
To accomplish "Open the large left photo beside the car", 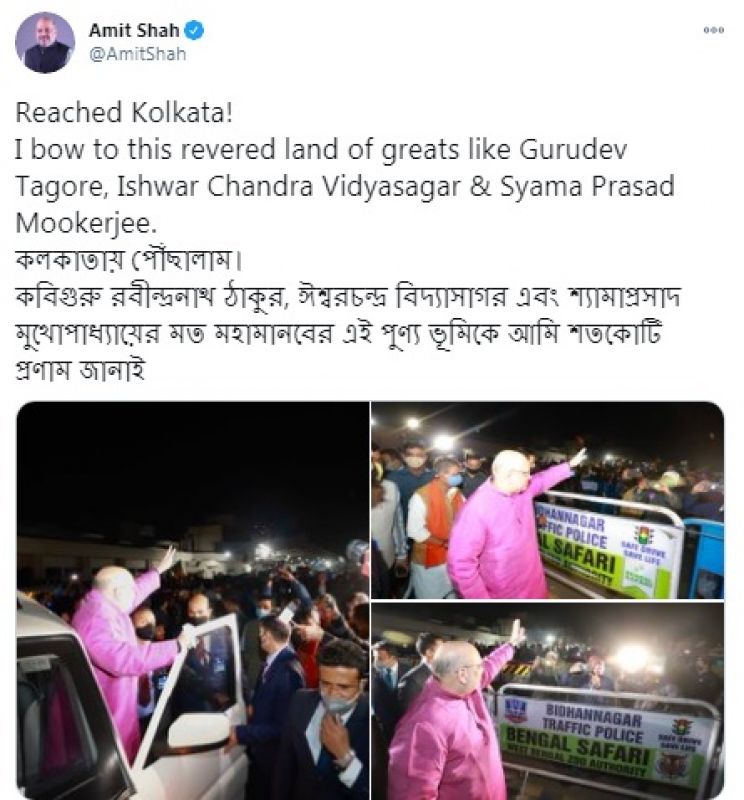I will click(193, 601).
